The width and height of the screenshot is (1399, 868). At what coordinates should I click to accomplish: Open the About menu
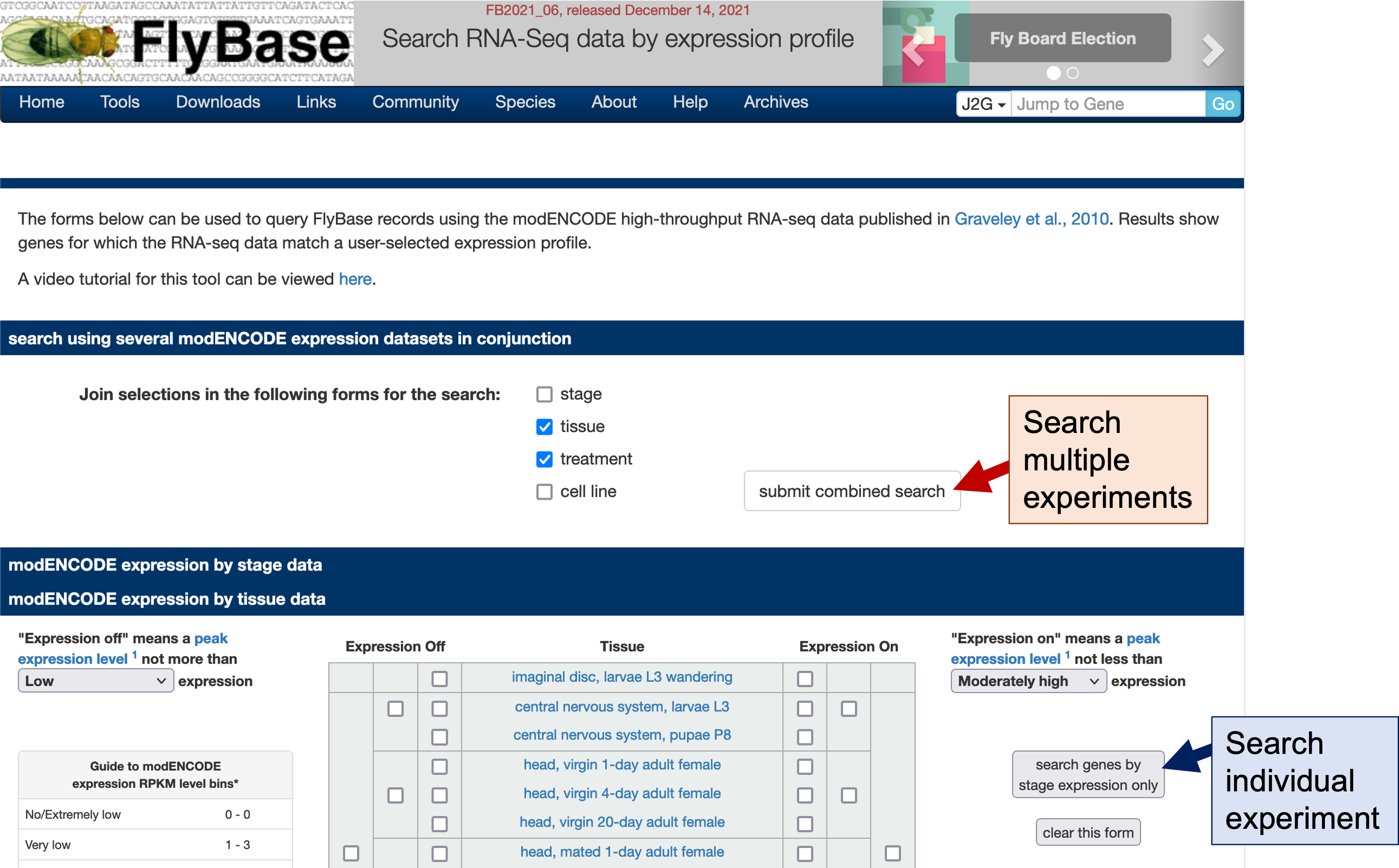(x=613, y=102)
